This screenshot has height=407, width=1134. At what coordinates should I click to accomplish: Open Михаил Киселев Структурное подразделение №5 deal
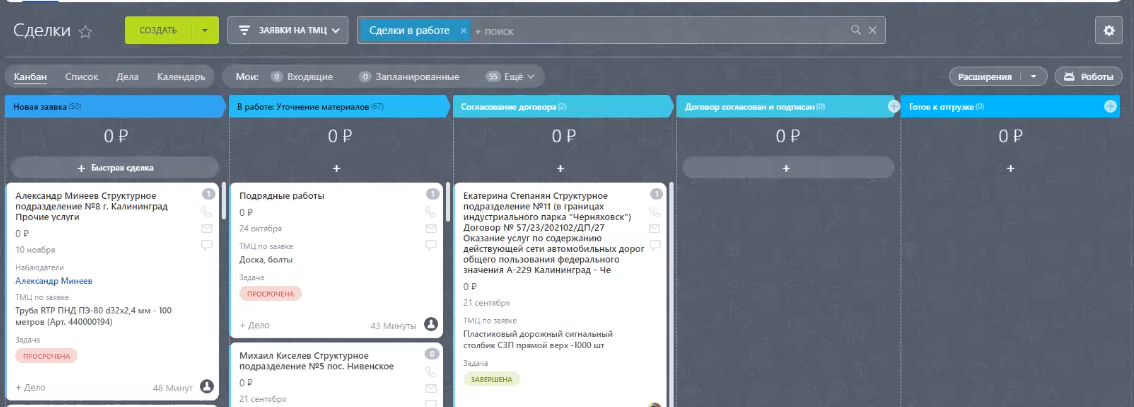click(x=317, y=361)
